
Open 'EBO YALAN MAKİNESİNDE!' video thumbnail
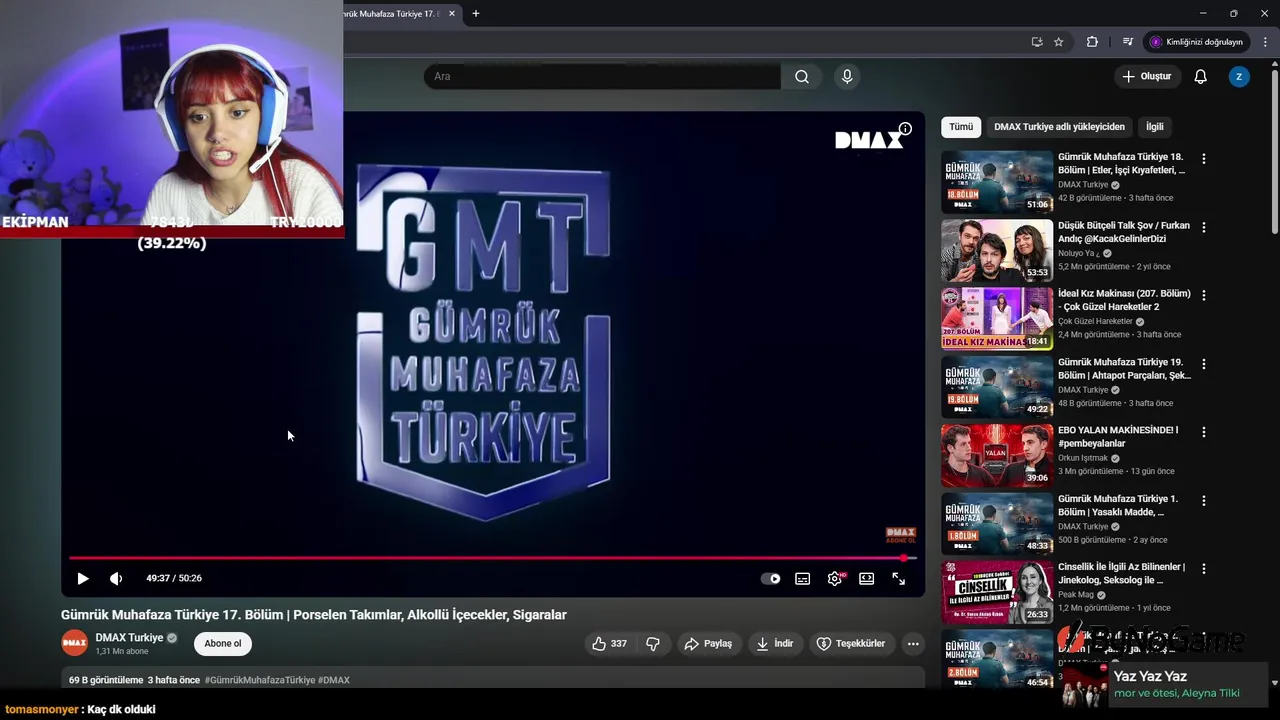997,455
